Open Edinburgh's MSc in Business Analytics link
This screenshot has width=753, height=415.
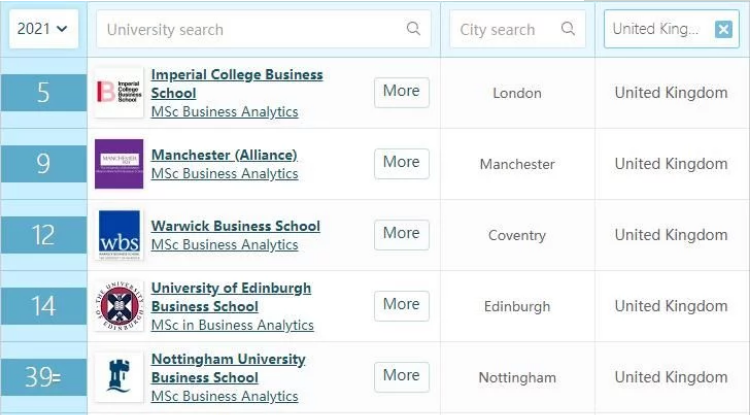coord(232,325)
